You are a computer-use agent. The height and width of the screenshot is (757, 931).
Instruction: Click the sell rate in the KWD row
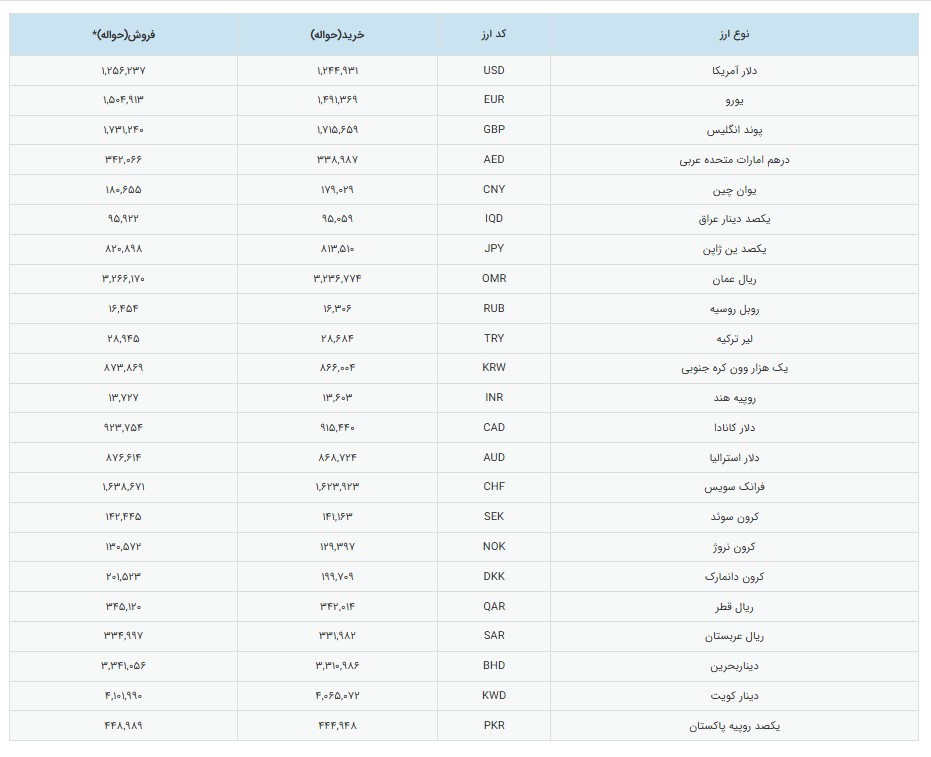point(123,696)
